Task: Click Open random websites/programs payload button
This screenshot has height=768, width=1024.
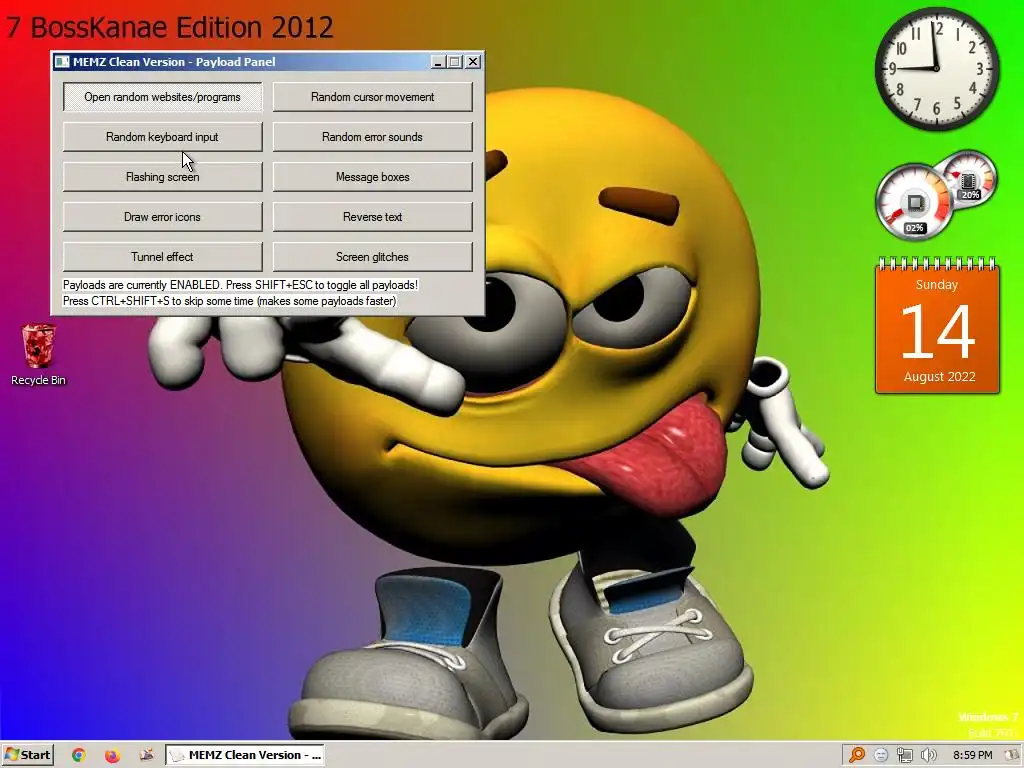Action: (163, 97)
